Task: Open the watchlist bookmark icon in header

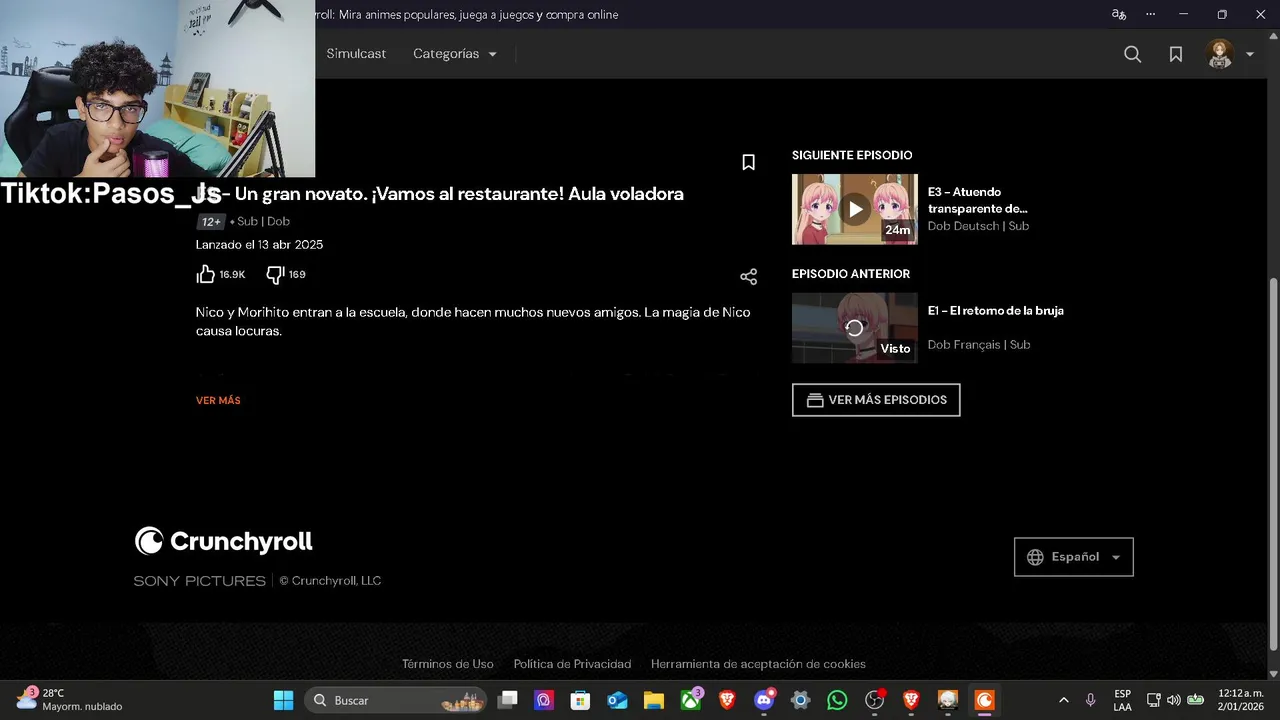Action: [x=1176, y=54]
